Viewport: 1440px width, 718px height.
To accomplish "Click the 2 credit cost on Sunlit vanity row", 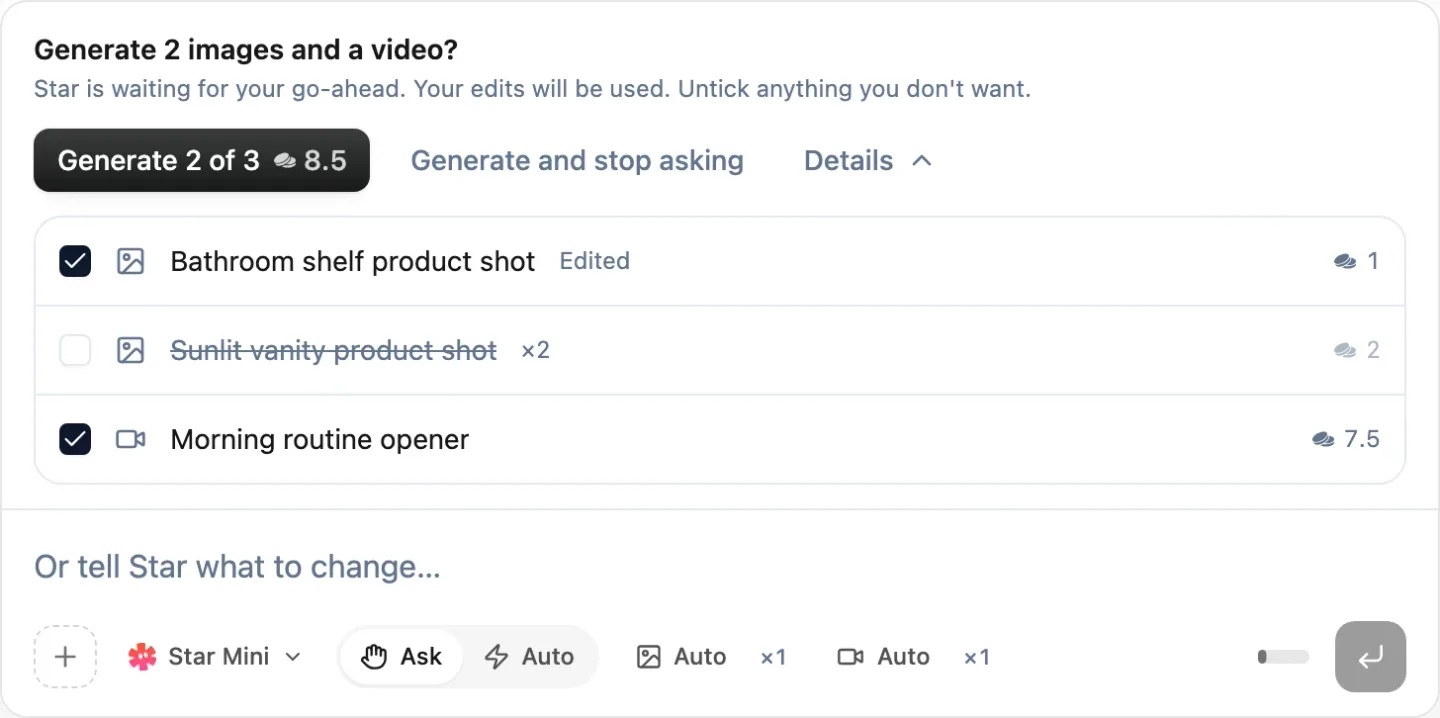I will pos(1357,350).
